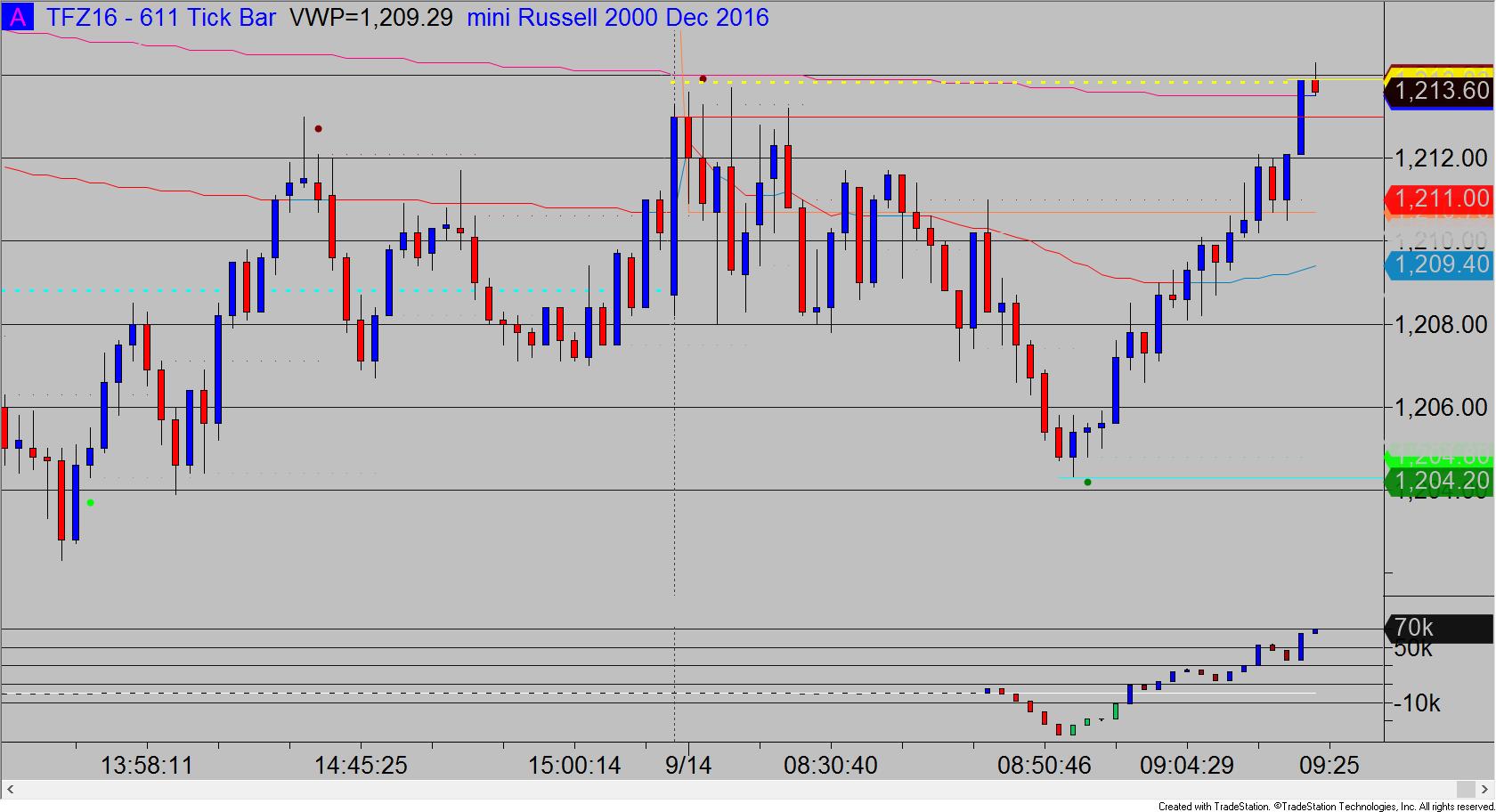Click the 15:00:14 time axis label
Image resolution: width=1496 pixels, height=812 pixels.
coord(574,766)
